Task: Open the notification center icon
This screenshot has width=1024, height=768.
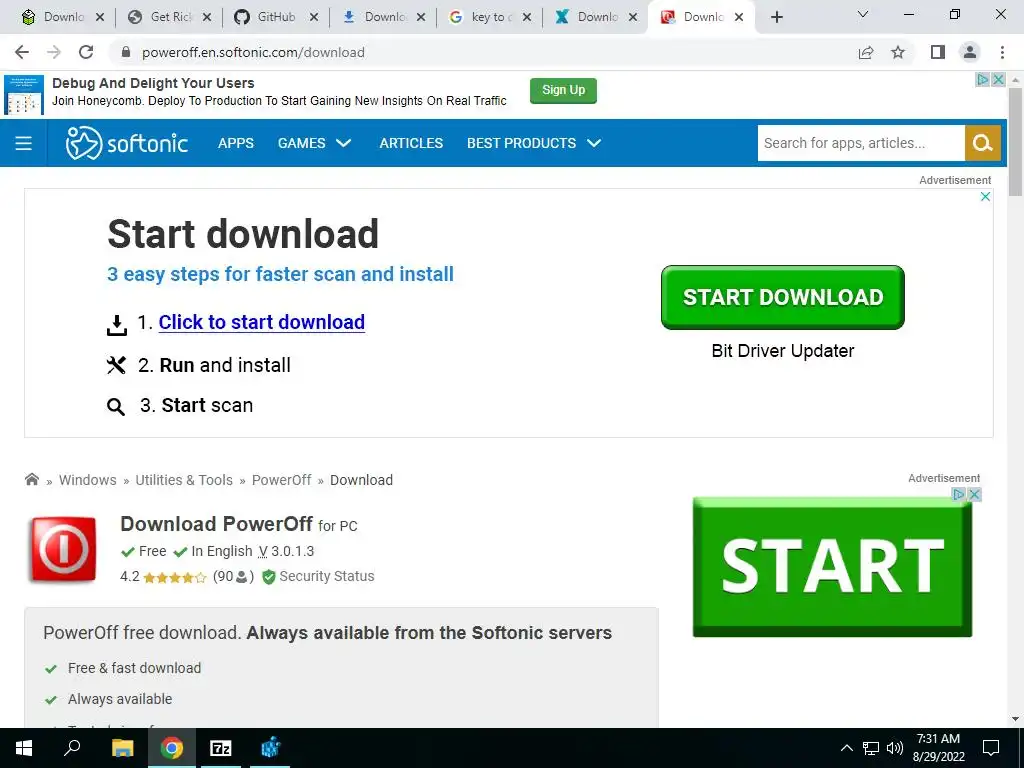Action: tap(991, 748)
